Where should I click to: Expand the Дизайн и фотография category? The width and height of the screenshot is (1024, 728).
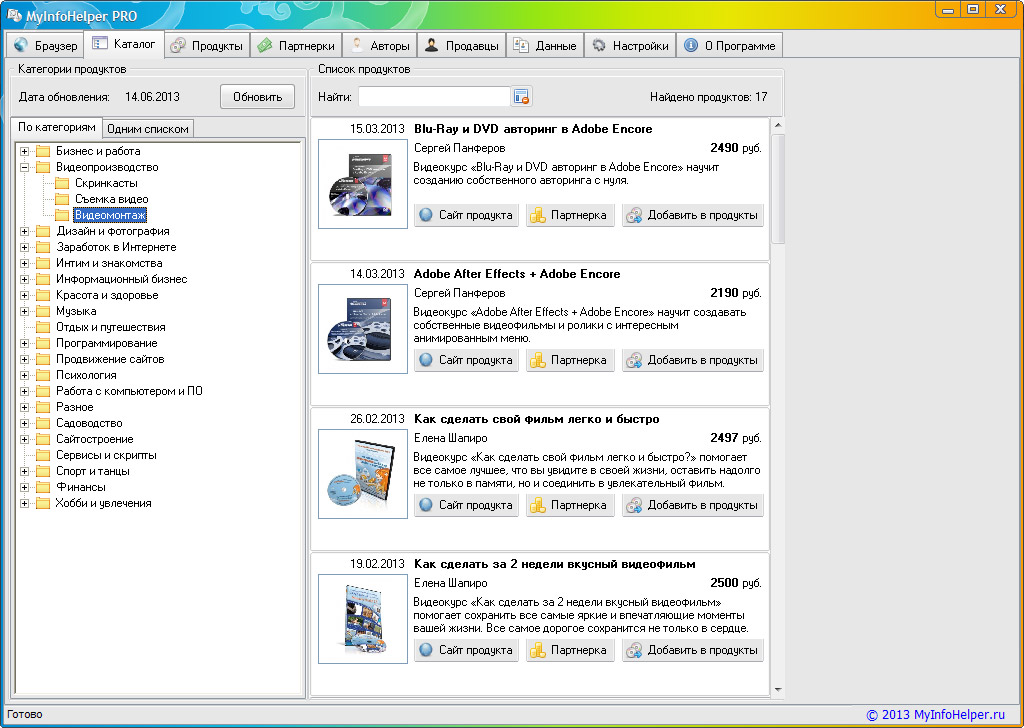pos(25,231)
